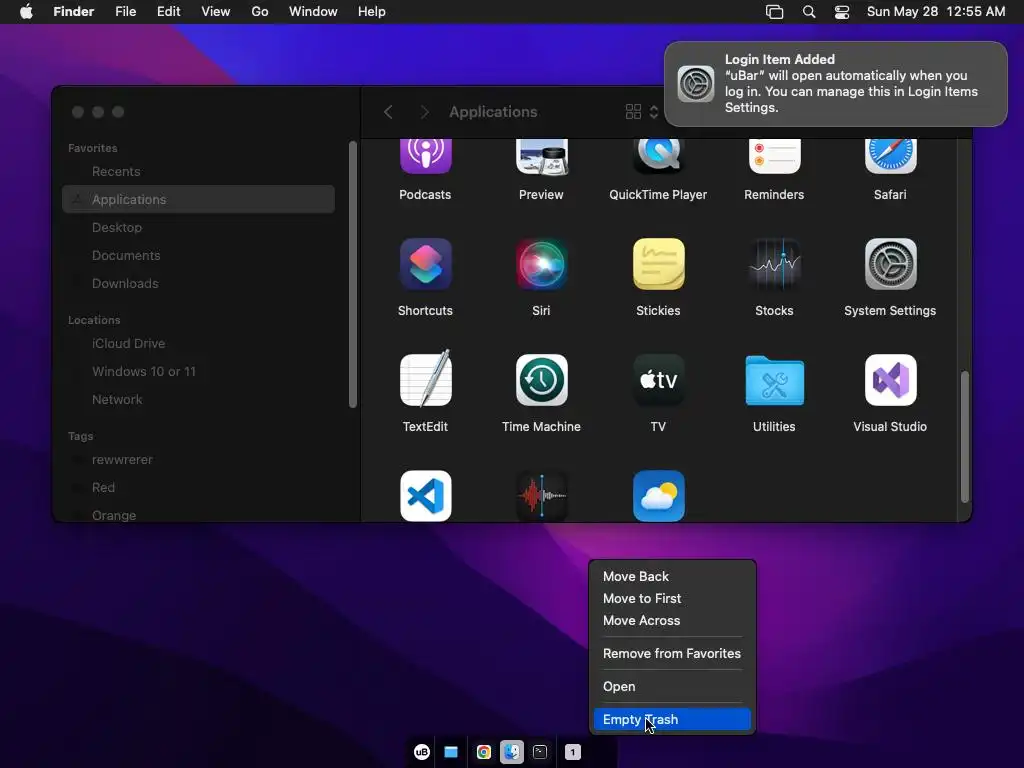Select the Orange tag in sidebar
This screenshot has height=768, width=1024.
199,515
